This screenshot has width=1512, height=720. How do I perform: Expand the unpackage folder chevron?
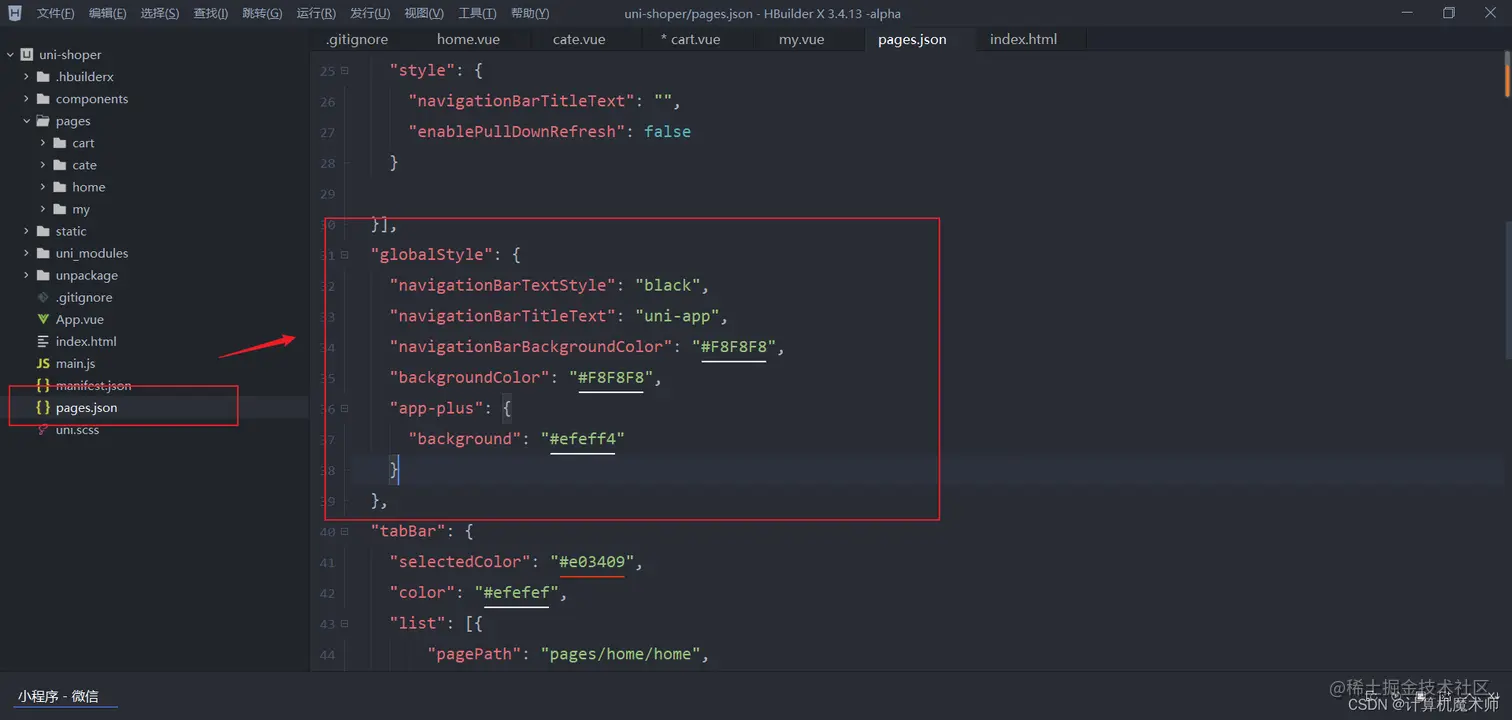[26, 275]
